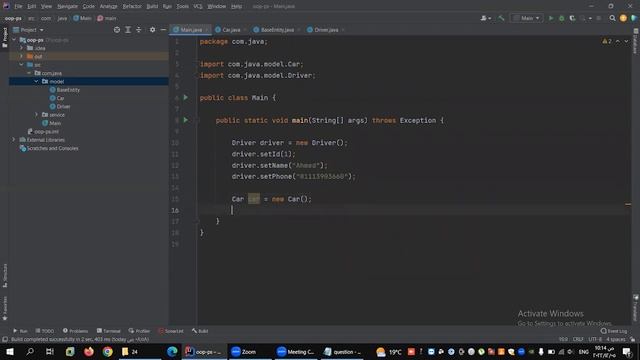Collapse the oop-ps project root
This screenshot has width=640, height=360.
[x=14, y=40]
